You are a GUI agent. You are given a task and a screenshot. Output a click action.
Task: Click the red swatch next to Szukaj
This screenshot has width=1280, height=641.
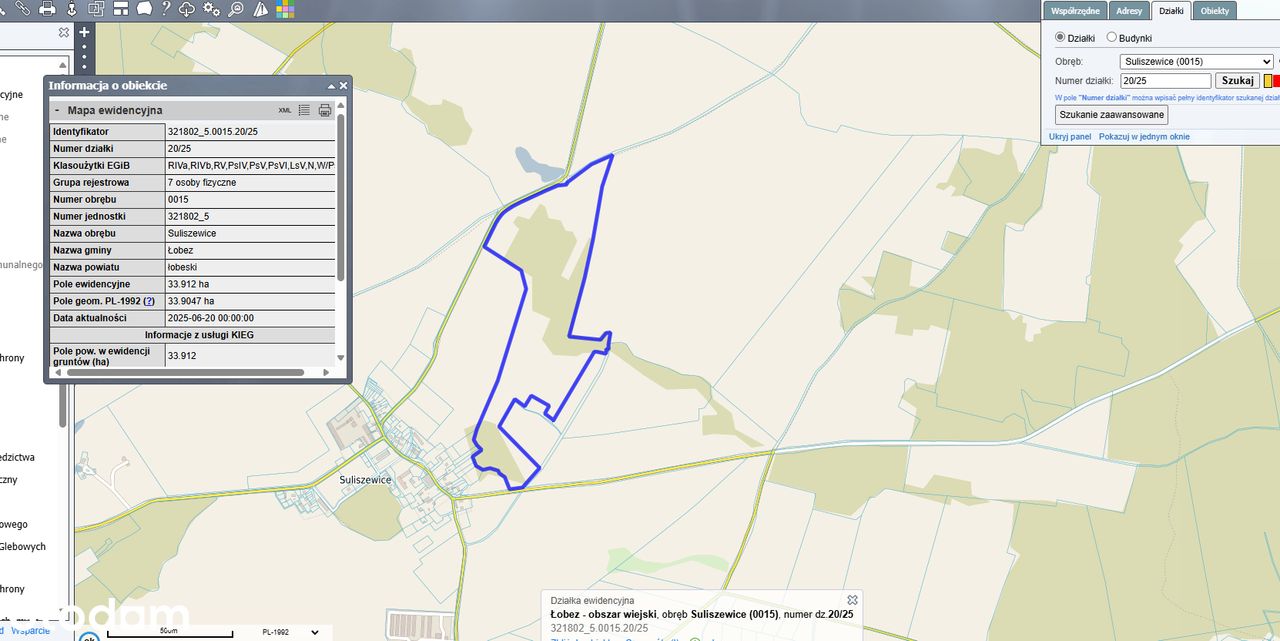[x=1276, y=81]
